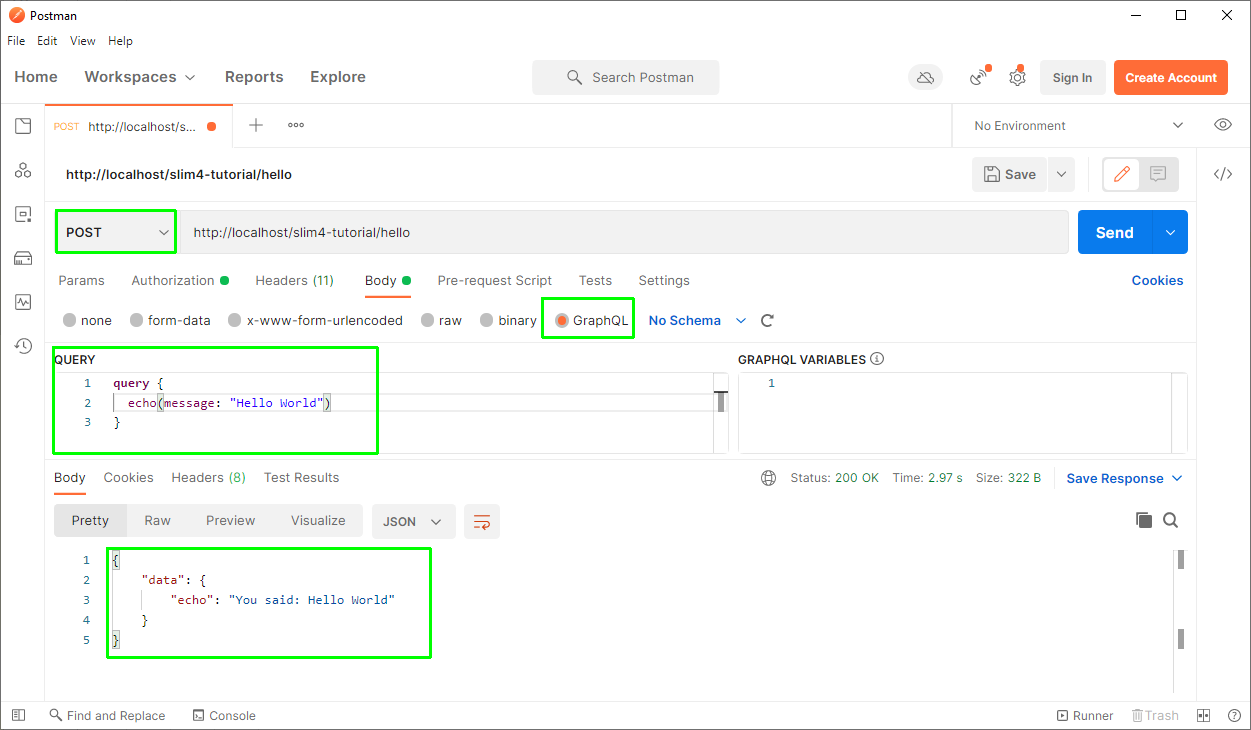Click the network globe icon near status
This screenshot has width=1251, height=730.
point(768,478)
